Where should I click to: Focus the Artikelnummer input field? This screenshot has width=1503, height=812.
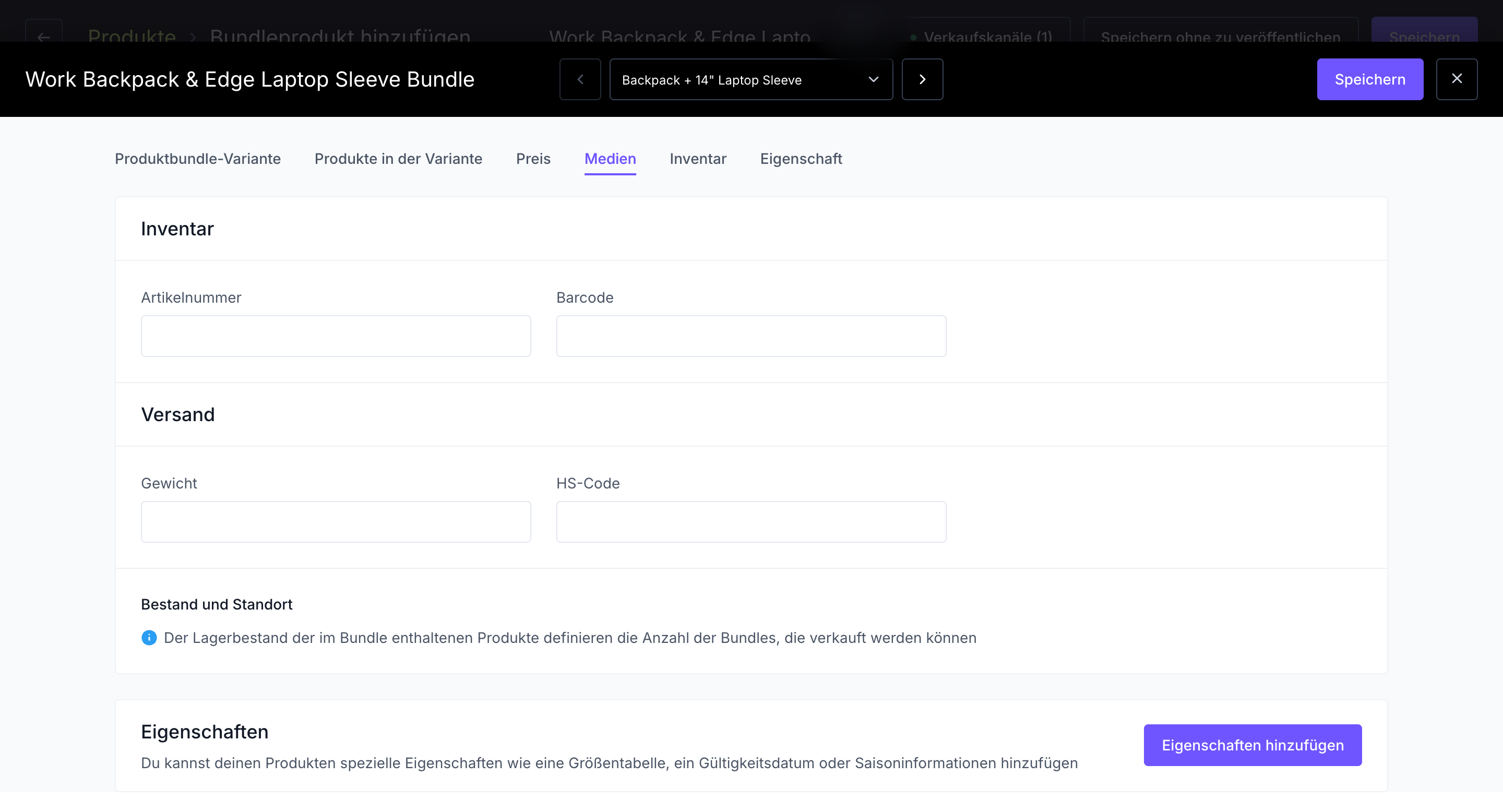pyautogui.click(x=336, y=336)
